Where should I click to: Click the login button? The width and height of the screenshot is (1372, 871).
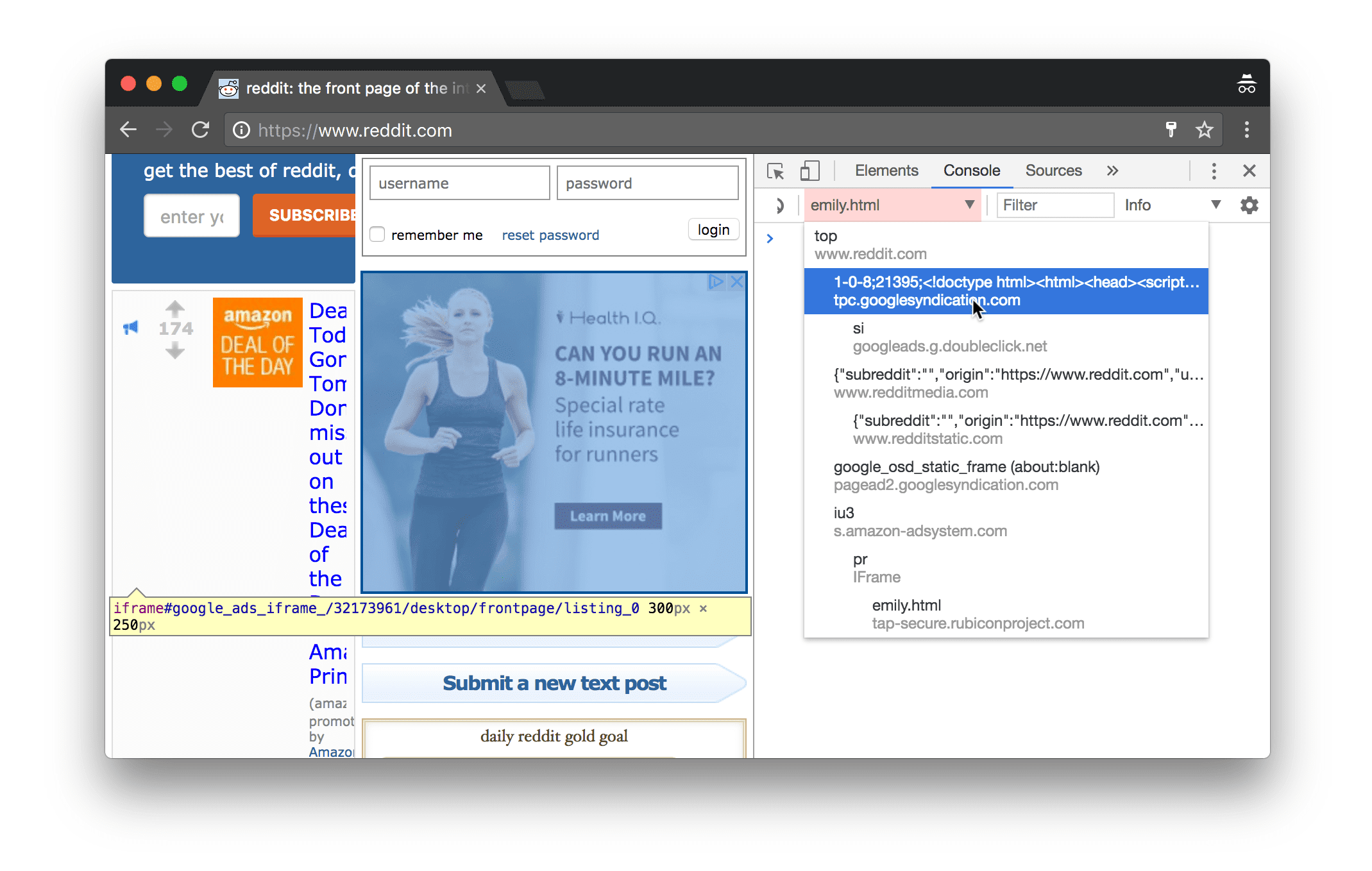click(713, 230)
